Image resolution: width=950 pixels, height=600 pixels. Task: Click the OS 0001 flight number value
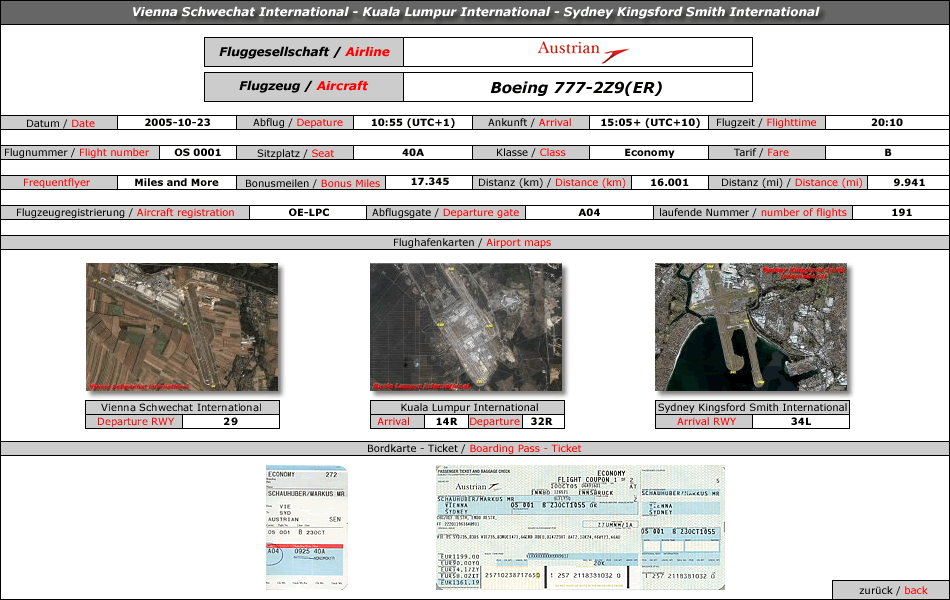(x=197, y=153)
